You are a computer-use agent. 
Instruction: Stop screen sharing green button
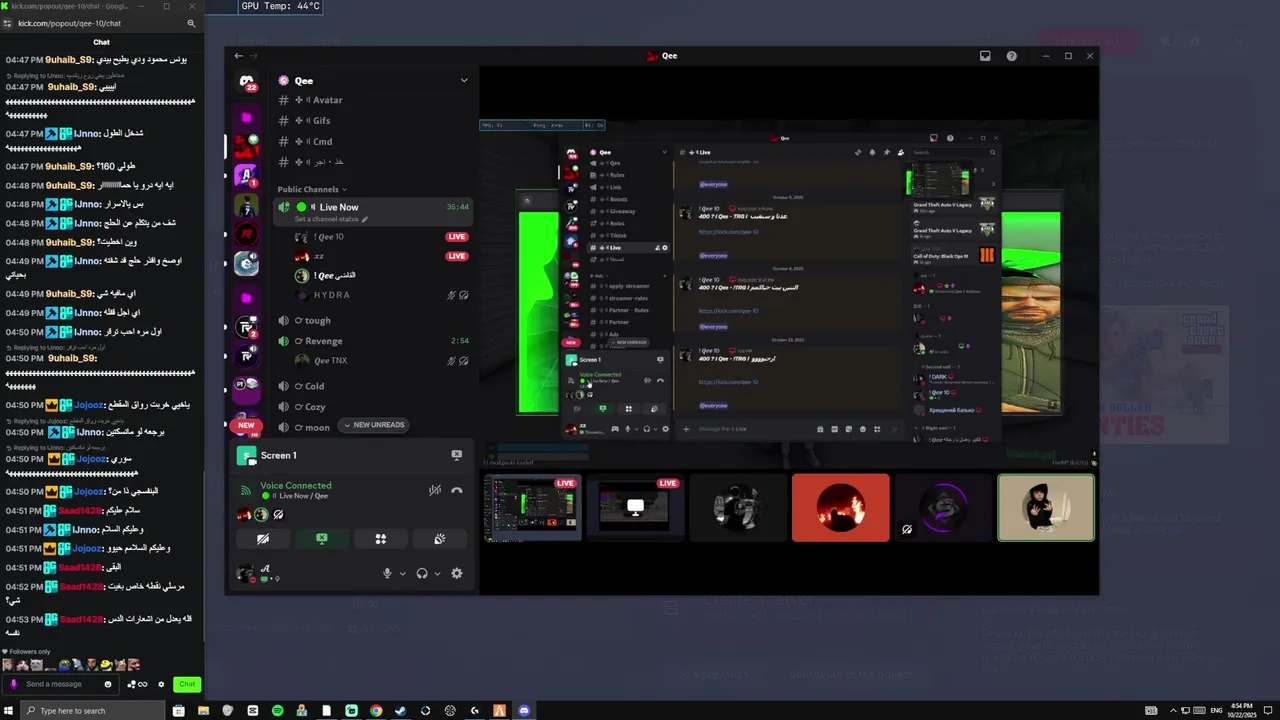click(322, 539)
